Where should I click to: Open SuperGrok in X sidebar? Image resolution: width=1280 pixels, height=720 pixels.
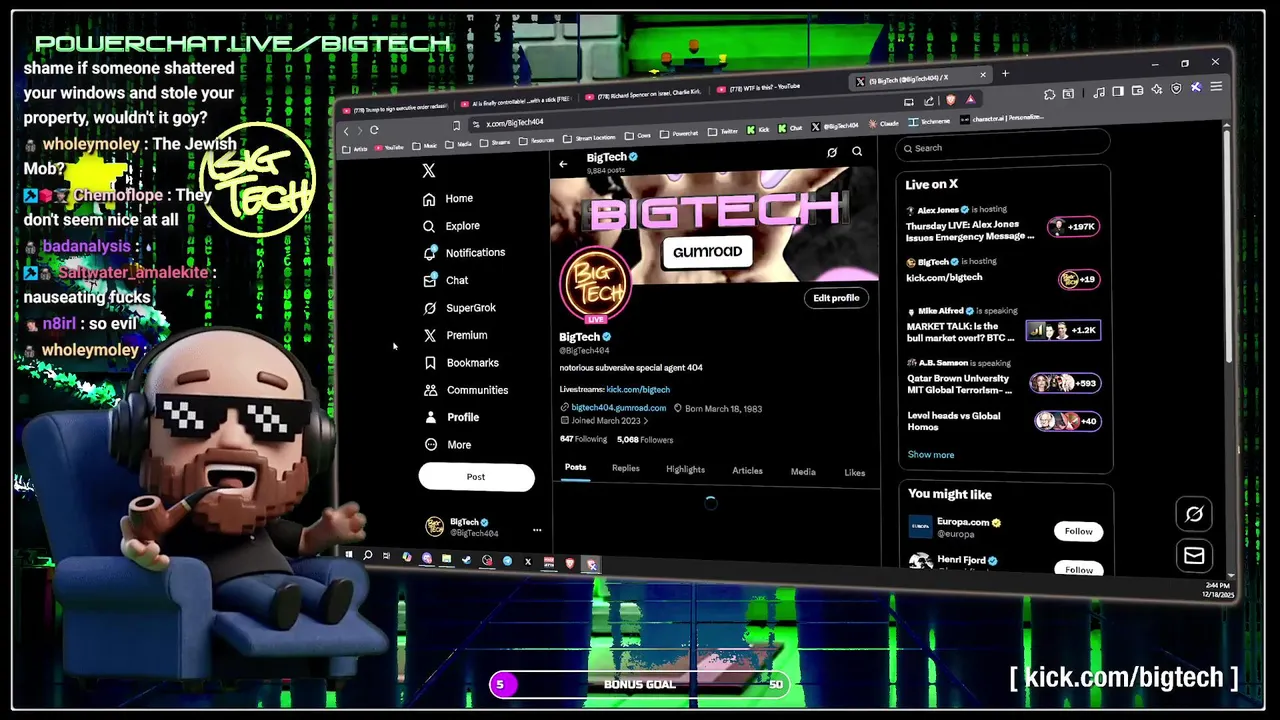[459, 308]
